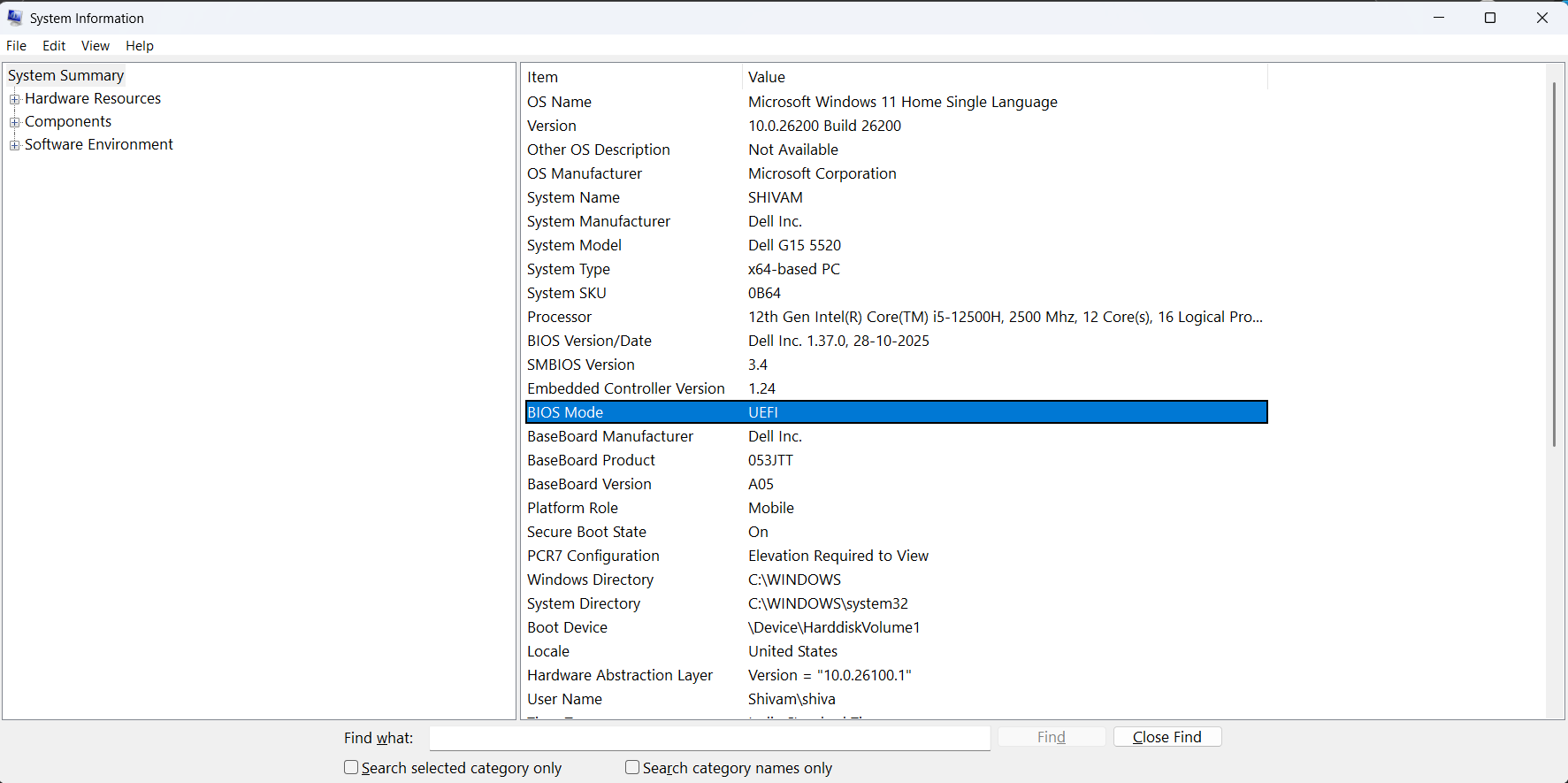Expand the Software Environment tree node
The height and width of the screenshot is (783, 1568).
click(14, 145)
